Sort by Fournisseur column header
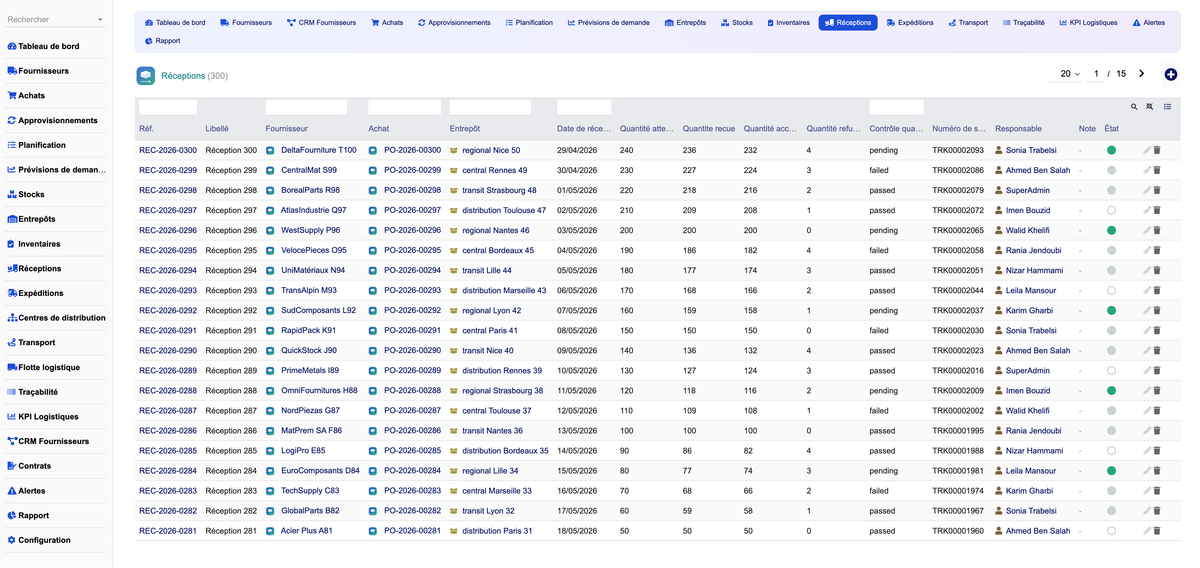This screenshot has height=568, width=1200. coord(287,128)
